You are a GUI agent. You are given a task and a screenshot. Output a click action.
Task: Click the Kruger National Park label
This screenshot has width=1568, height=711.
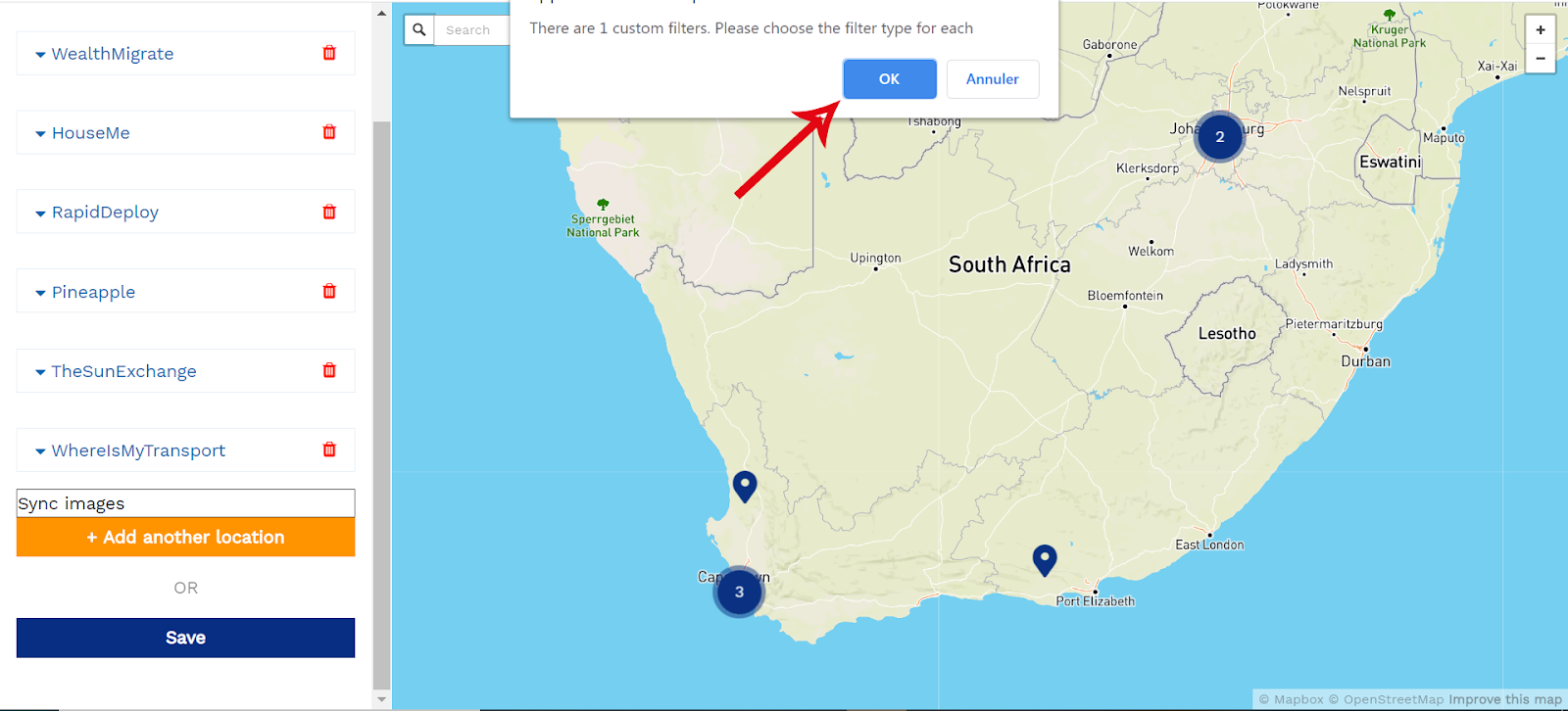pos(1390,36)
